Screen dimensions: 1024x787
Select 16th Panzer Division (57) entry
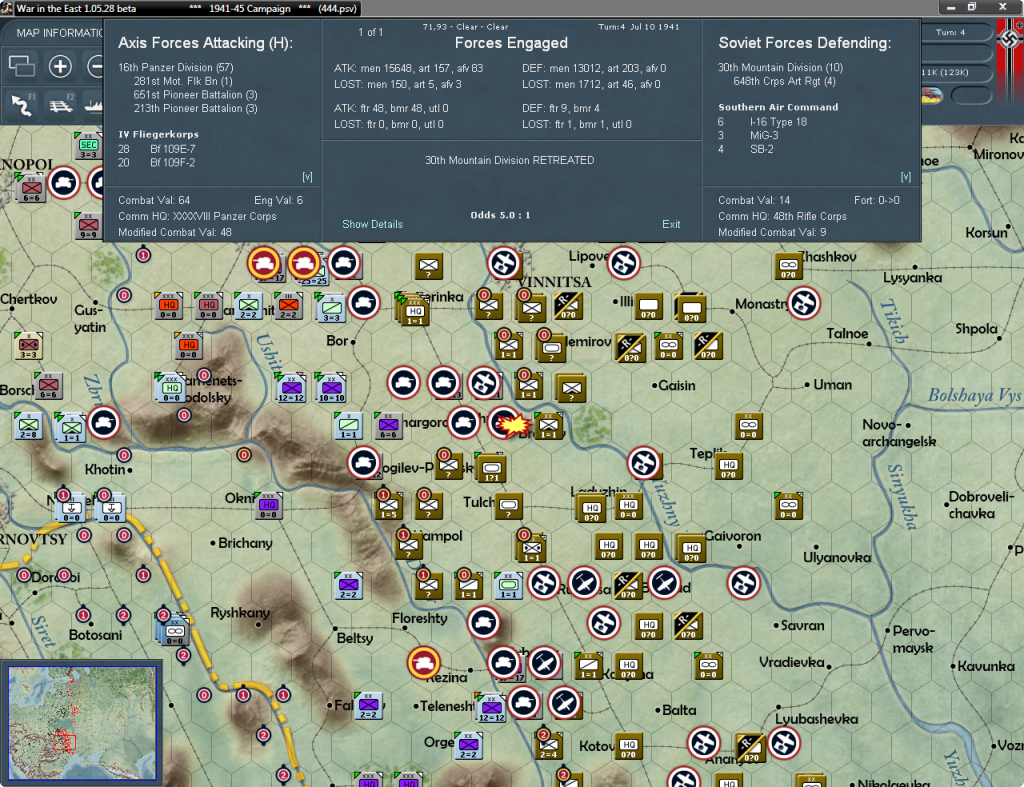coord(176,67)
